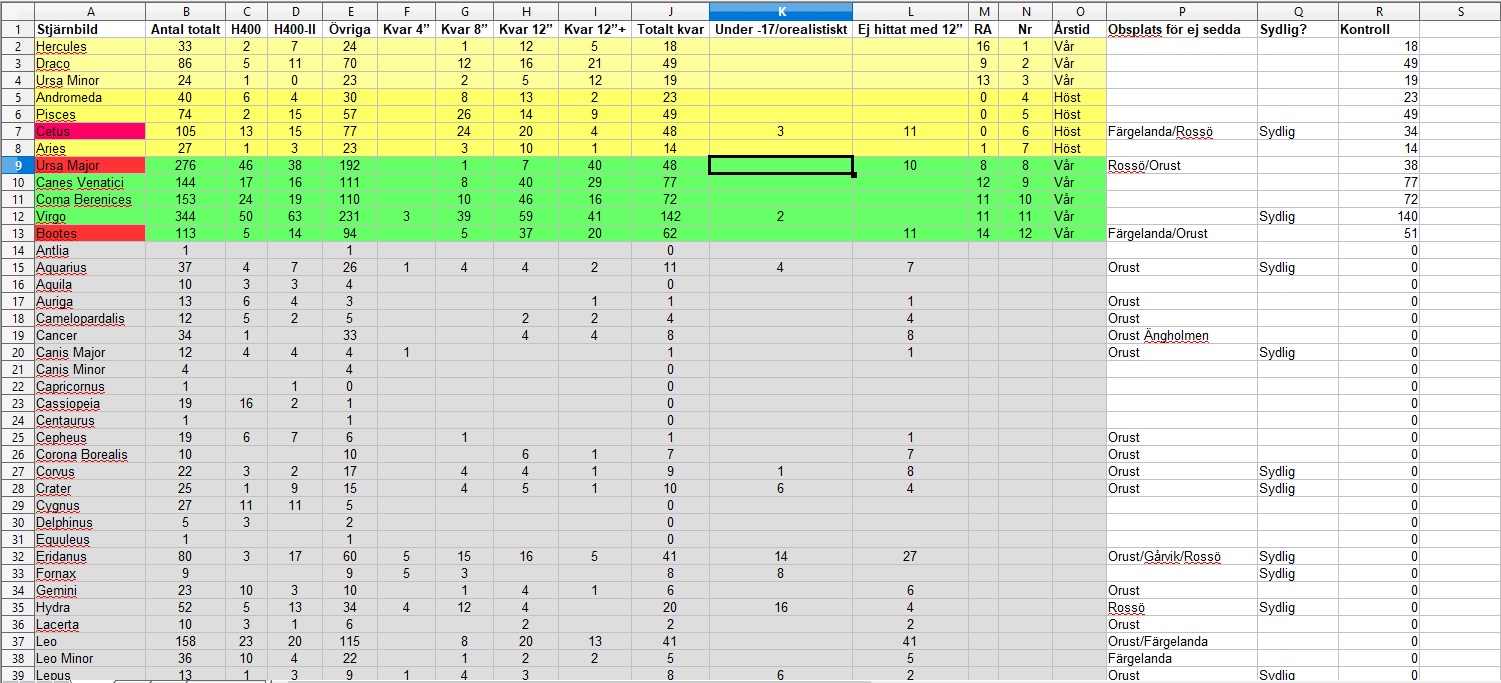This screenshot has height=683, width=1501.
Task: Click the 'Färgelanda/Rossö' cell in Cetus row
Action: click(1181, 131)
